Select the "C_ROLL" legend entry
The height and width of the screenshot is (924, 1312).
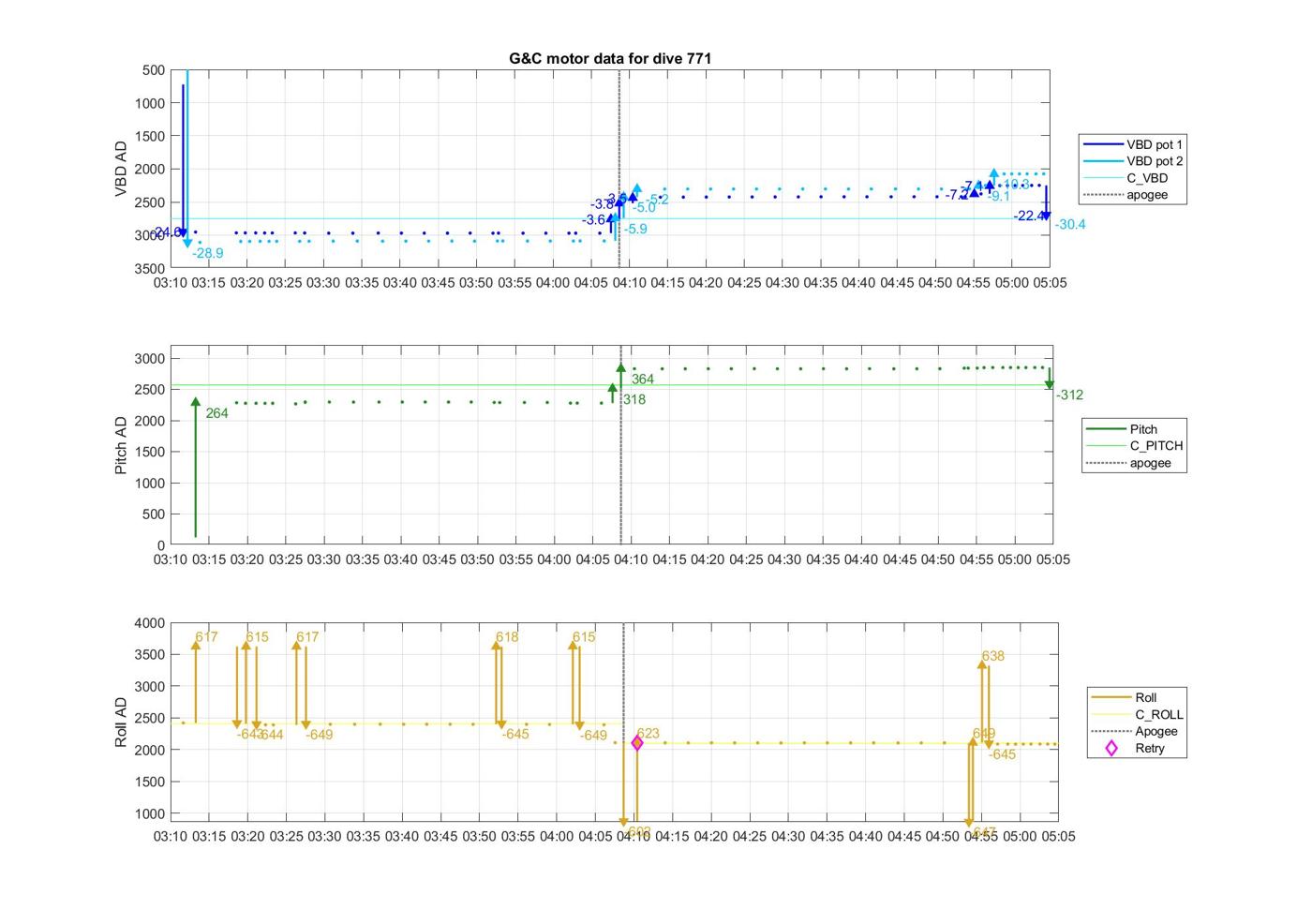pos(1138,714)
